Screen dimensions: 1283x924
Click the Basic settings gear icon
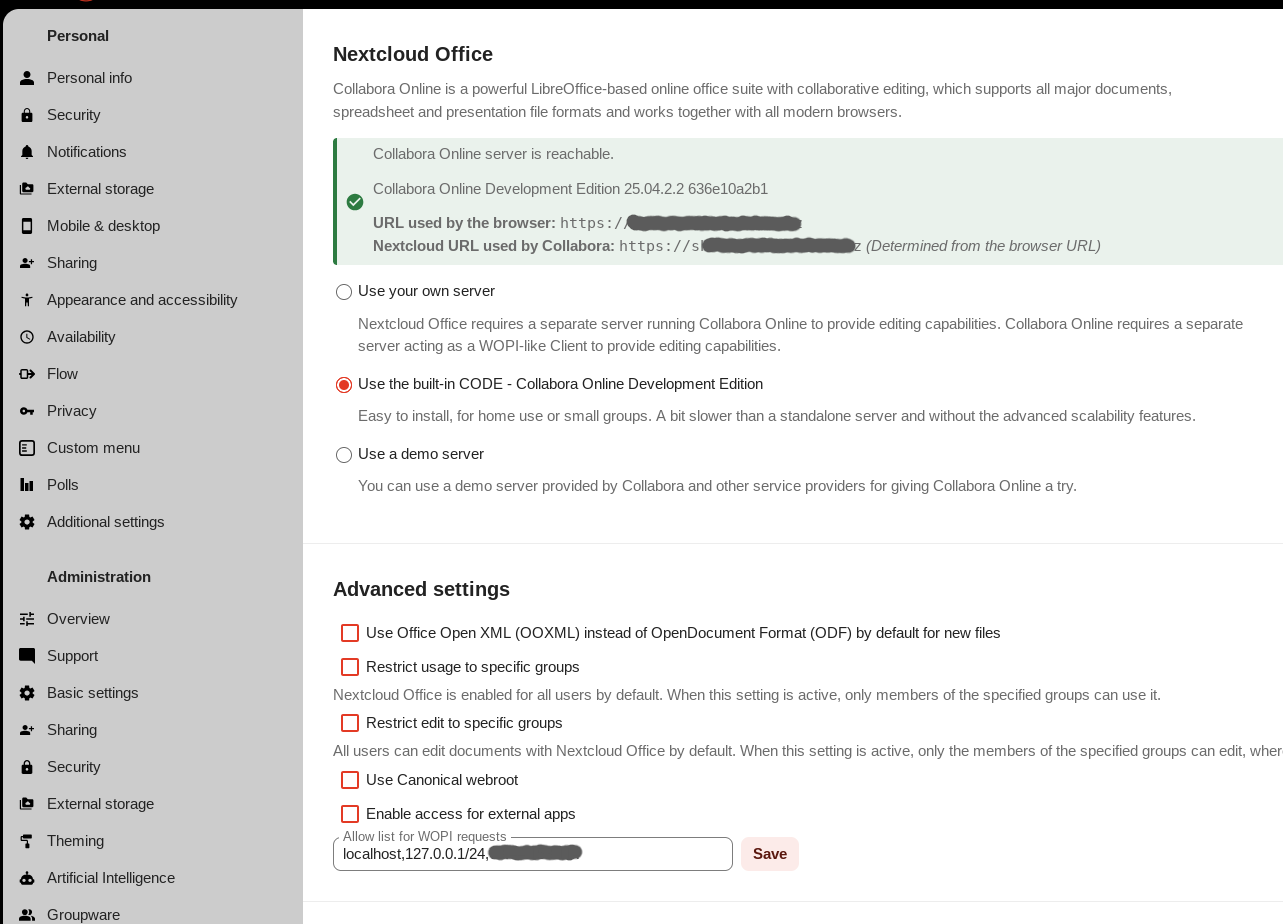(27, 693)
